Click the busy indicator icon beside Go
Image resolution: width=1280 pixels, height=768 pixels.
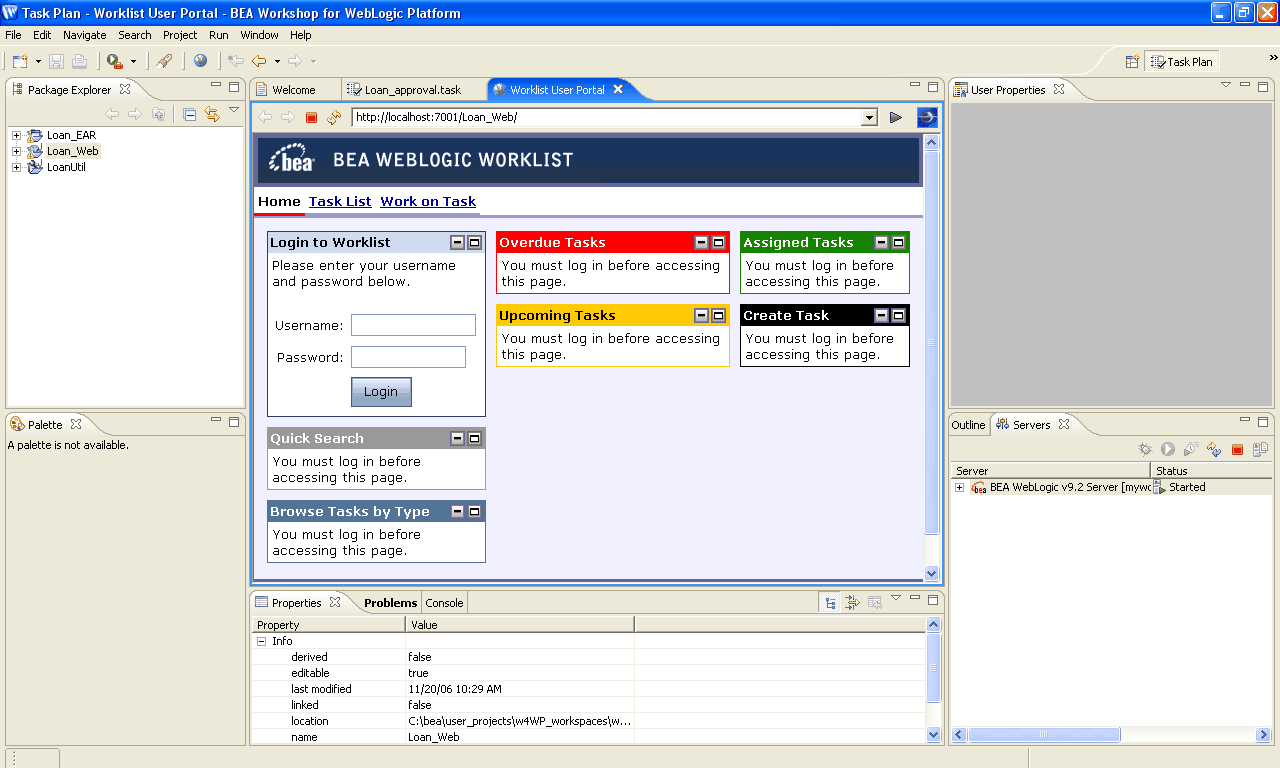927,117
